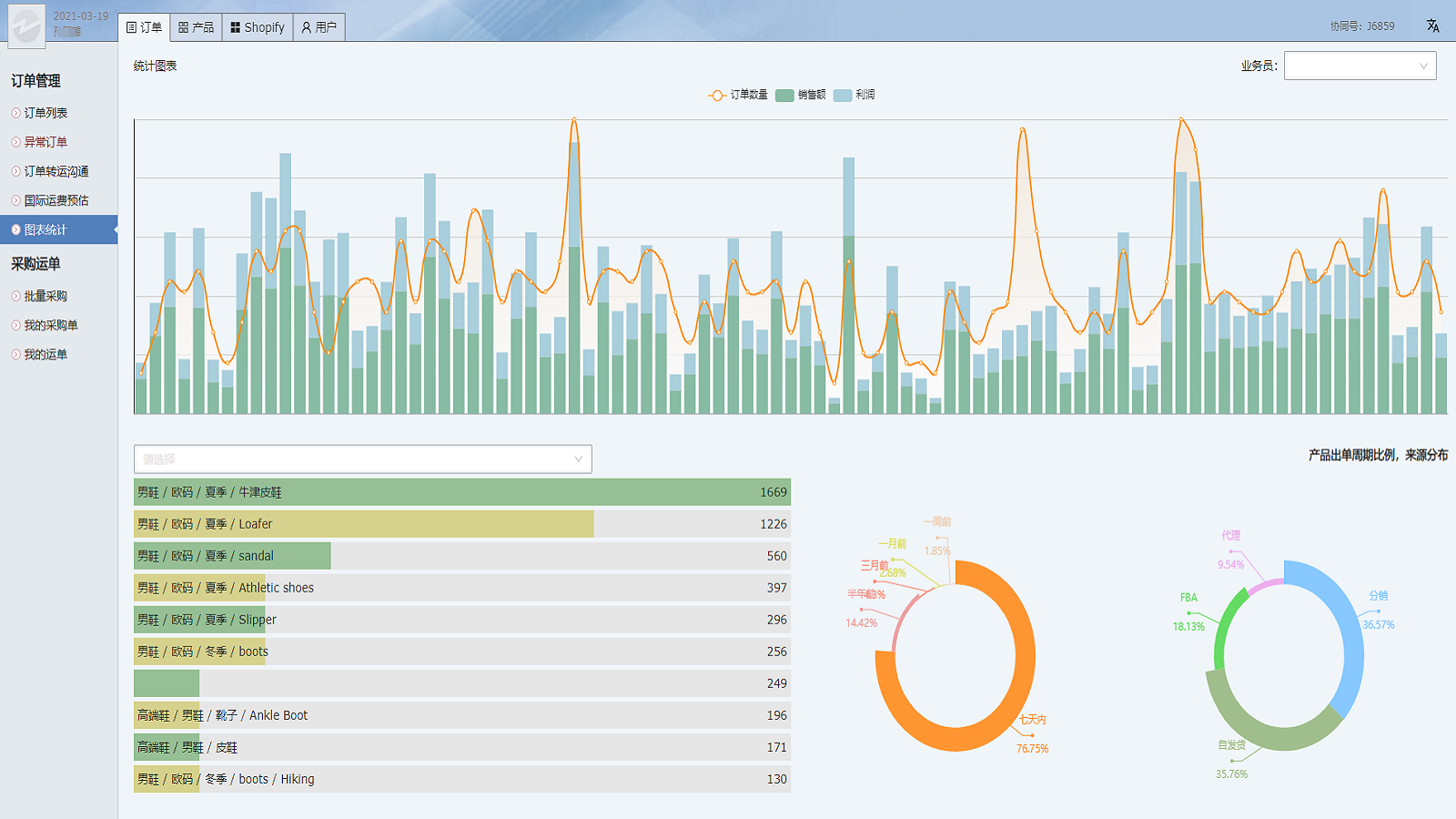Click the app logo in top-left corner
This screenshot has height=819, width=1456.
pos(26,25)
